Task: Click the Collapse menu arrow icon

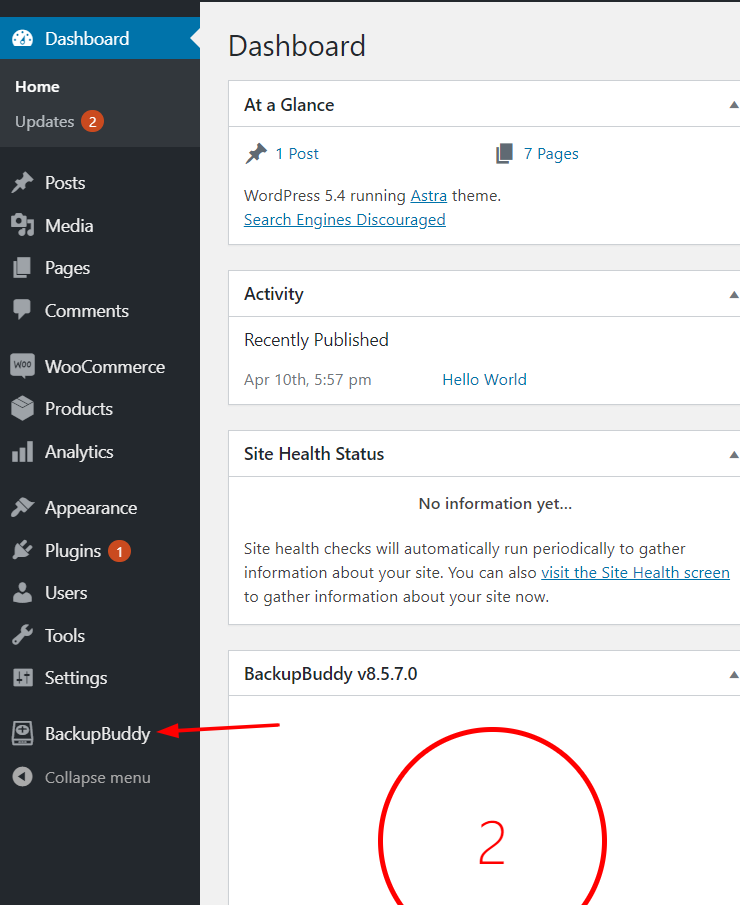Action: (x=23, y=777)
